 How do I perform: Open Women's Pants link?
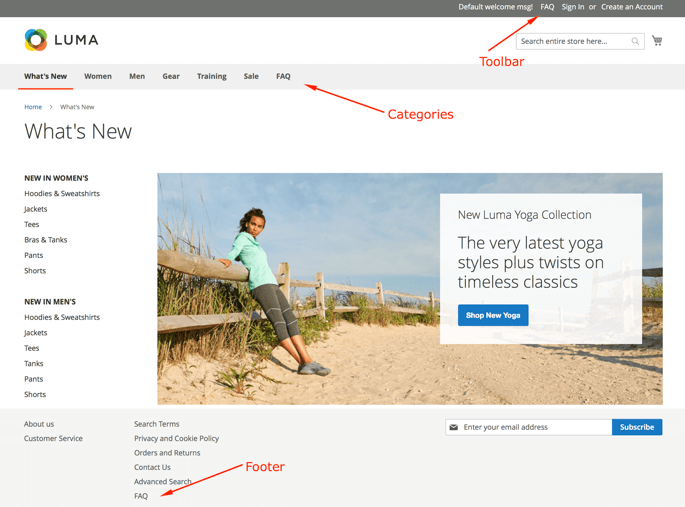[x=34, y=255]
